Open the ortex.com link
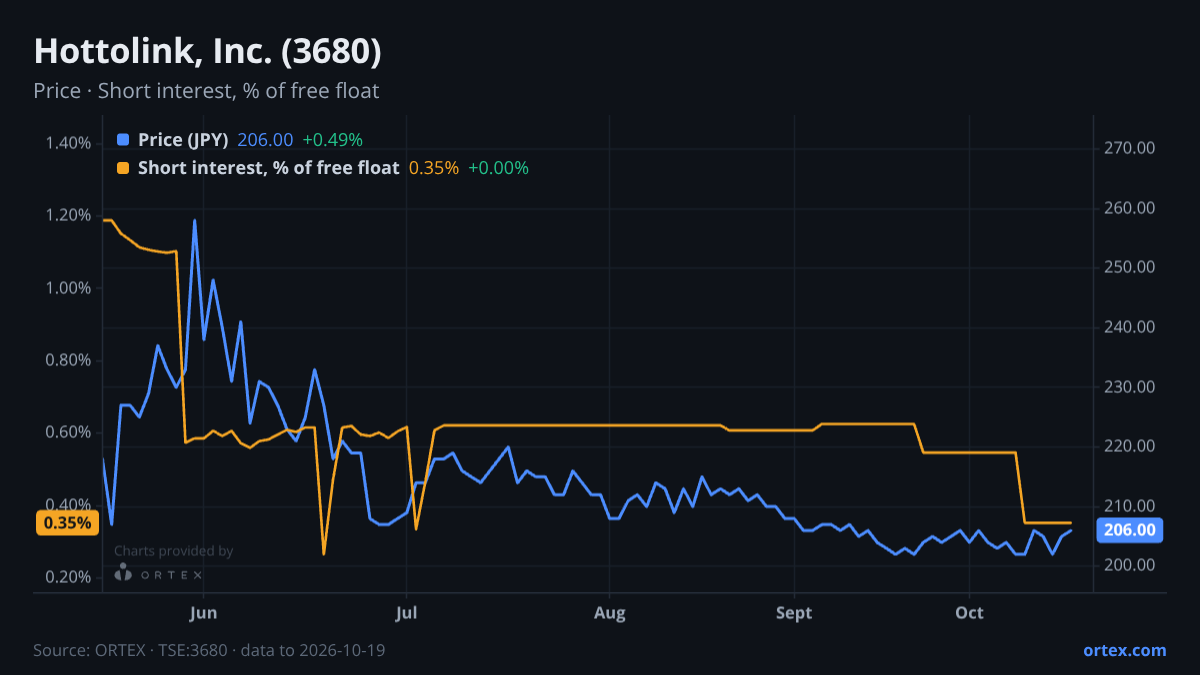This screenshot has height=675, width=1200. point(1124,650)
